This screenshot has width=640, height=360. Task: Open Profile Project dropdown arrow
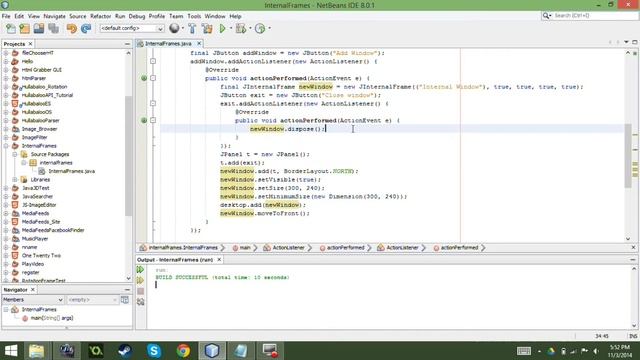click(x=269, y=29)
